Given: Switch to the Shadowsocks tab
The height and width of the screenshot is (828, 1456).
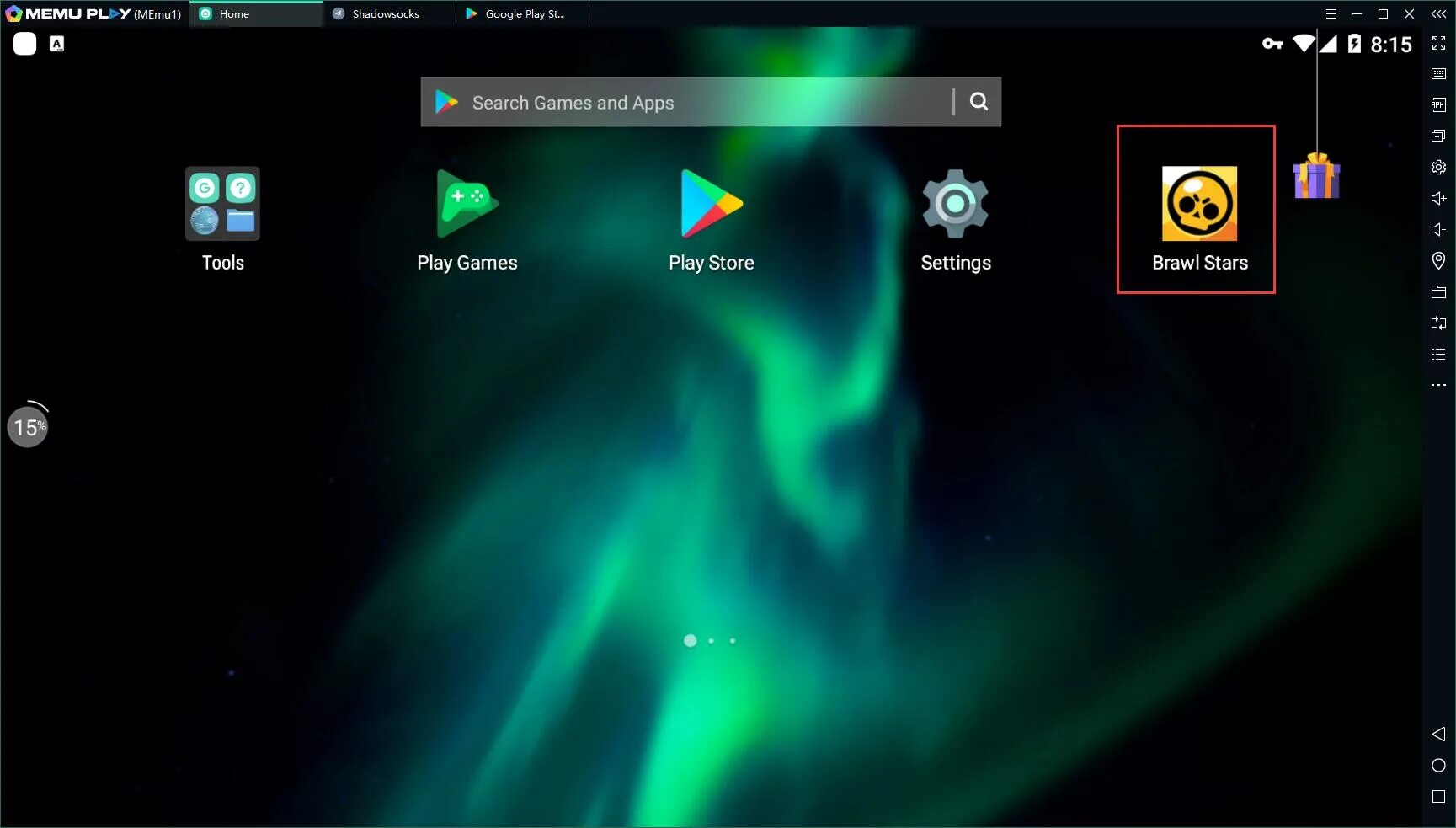Looking at the screenshot, I should point(387,13).
